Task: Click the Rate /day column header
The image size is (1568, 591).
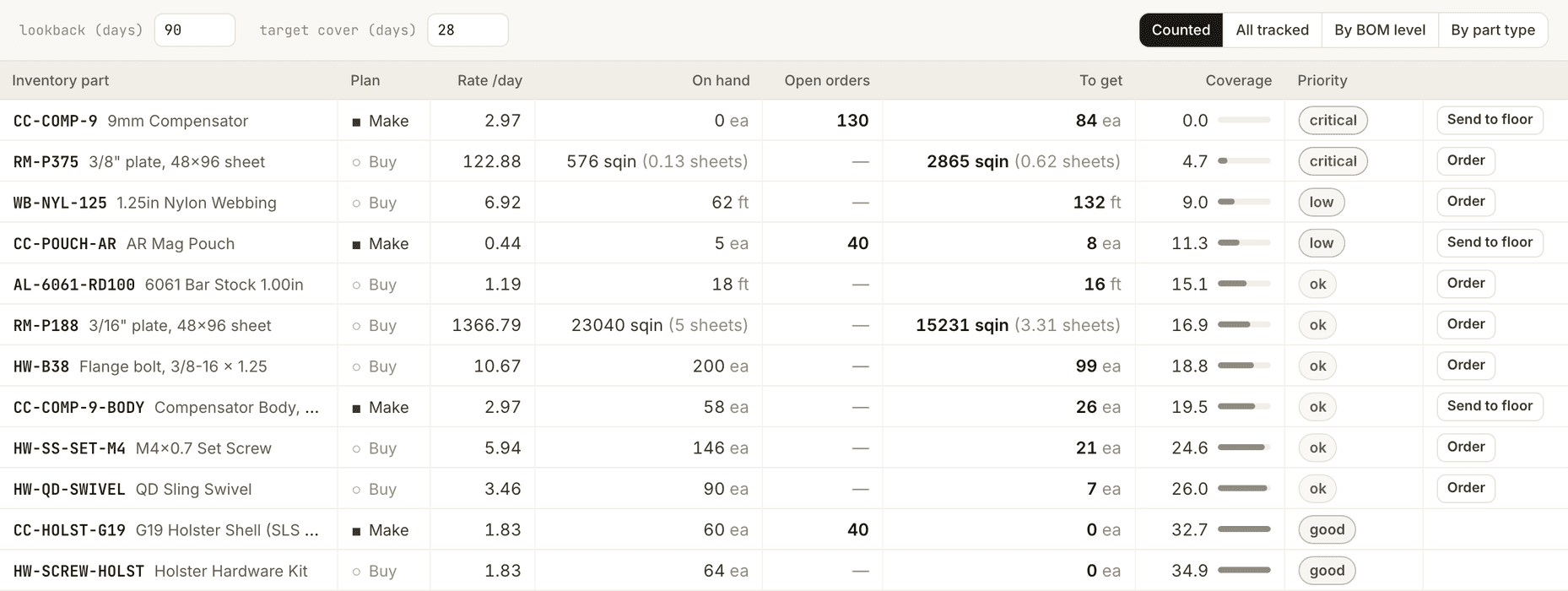Action: click(x=489, y=80)
